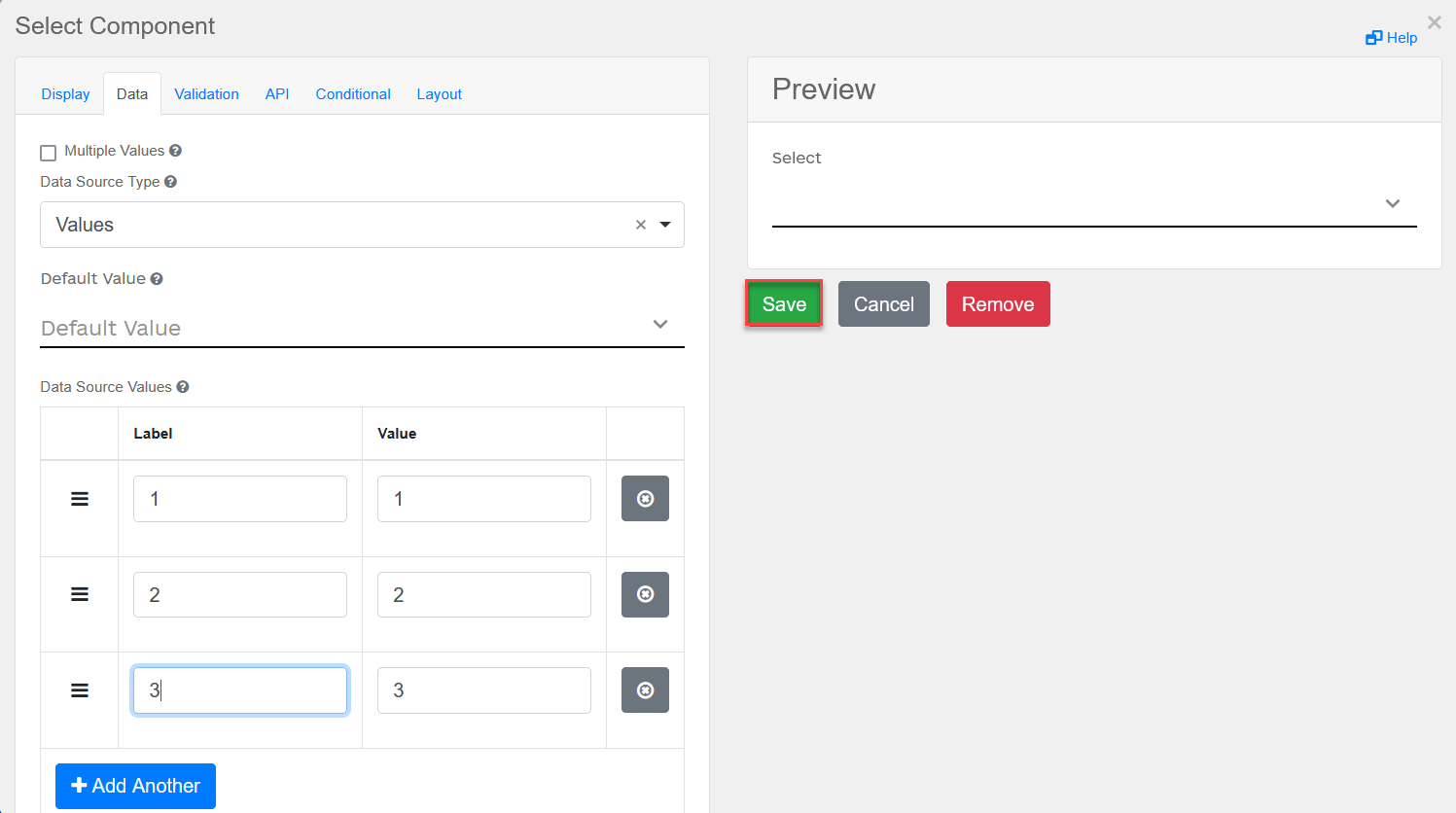Switch to the Display tab
The width and height of the screenshot is (1456, 813).
pyautogui.click(x=65, y=94)
